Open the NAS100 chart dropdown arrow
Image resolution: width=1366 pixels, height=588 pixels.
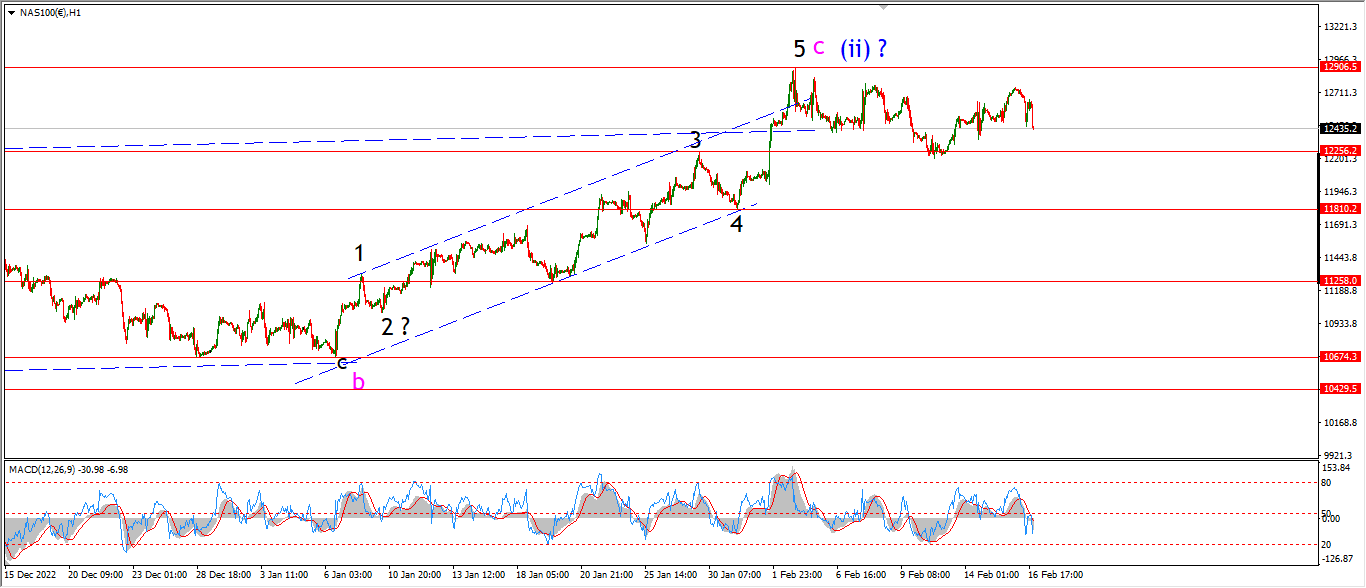pyautogui.click(x=11, y=13)
